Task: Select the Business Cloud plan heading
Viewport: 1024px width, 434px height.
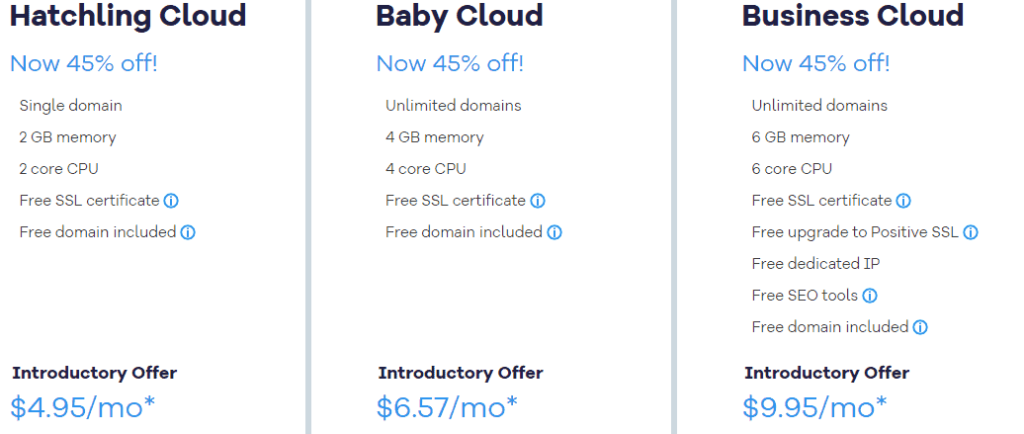Action: point(852,16)
